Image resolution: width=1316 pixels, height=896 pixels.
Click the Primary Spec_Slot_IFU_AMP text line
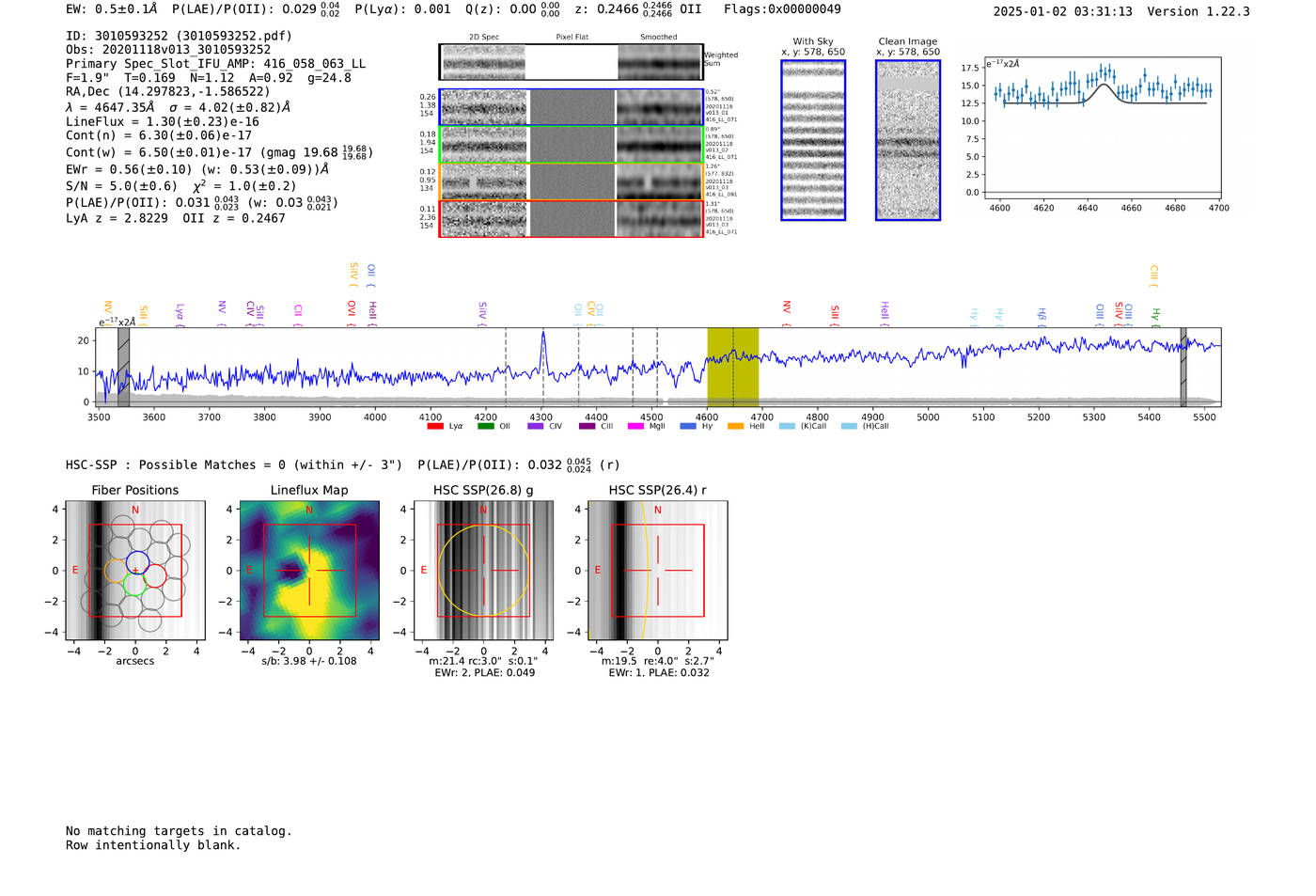216,64
